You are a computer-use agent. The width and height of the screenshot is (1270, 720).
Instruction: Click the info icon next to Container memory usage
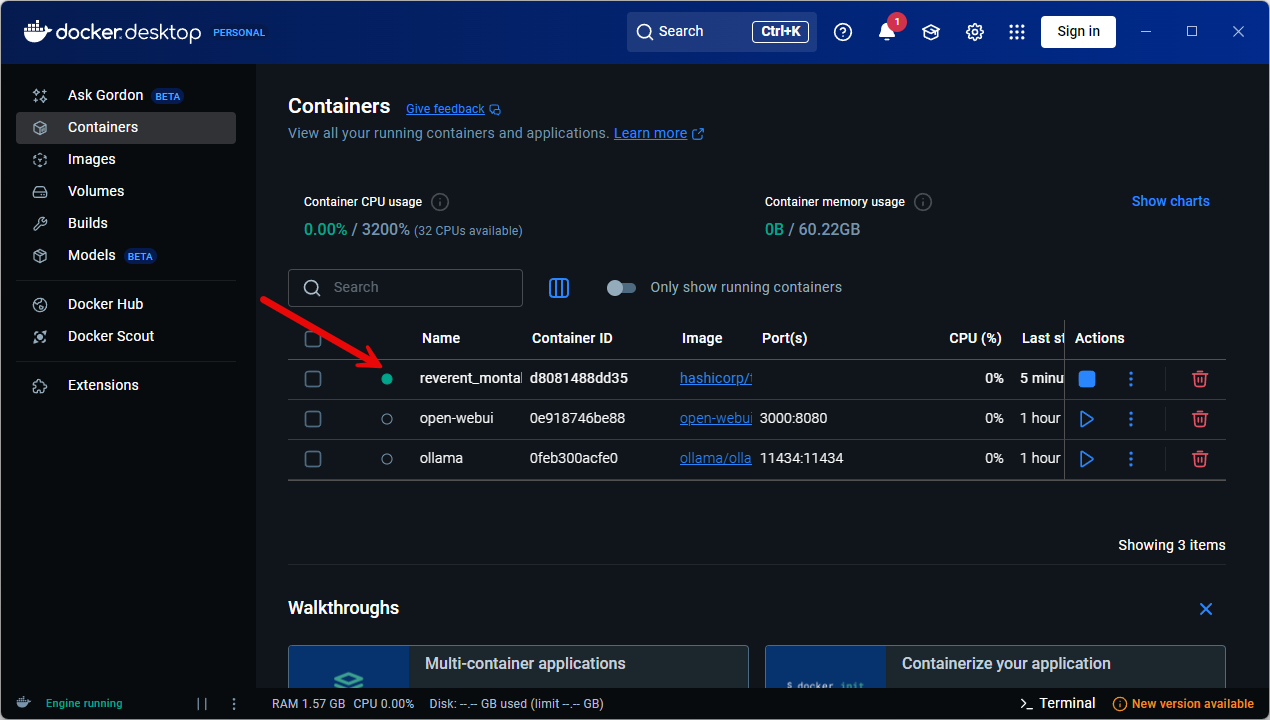923,202
